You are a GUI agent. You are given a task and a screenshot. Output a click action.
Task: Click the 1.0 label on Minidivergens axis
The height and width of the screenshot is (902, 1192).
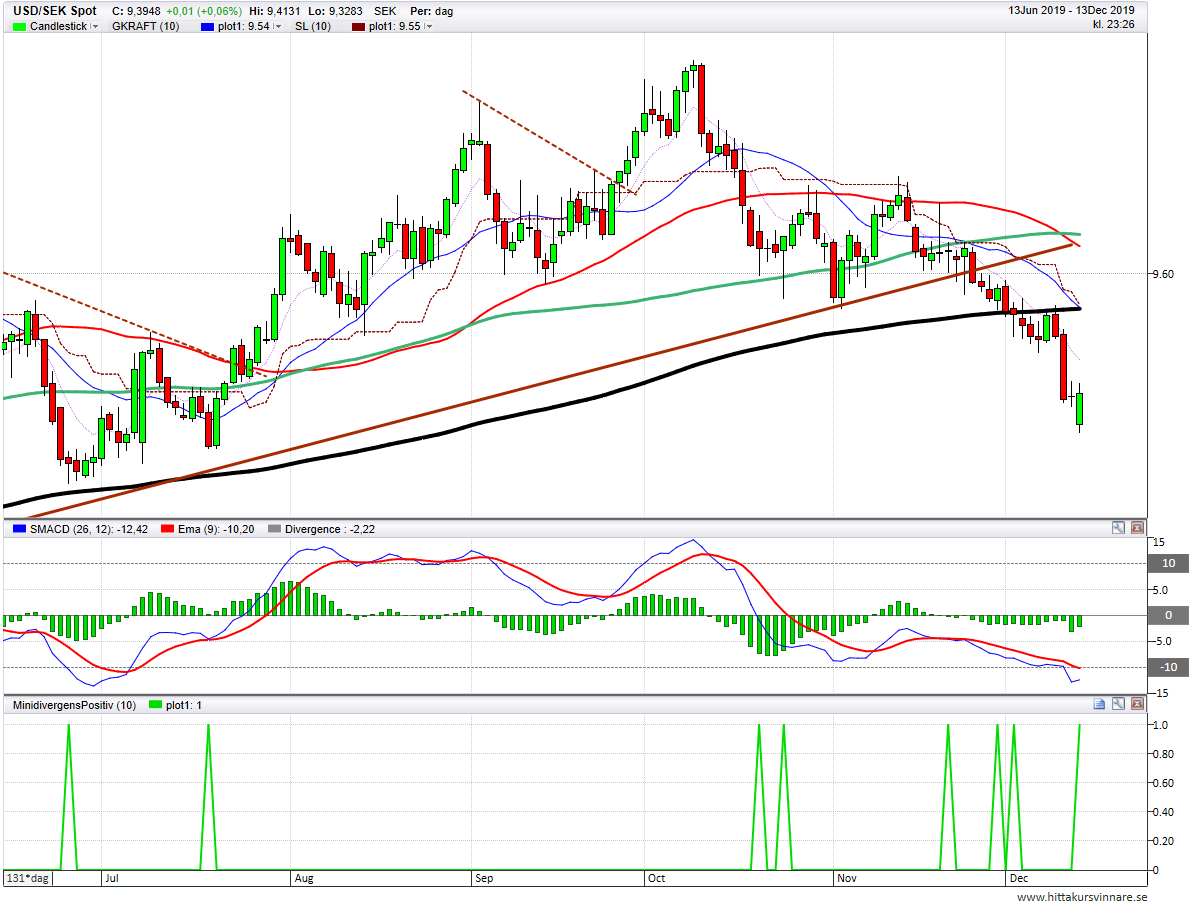1161,725
